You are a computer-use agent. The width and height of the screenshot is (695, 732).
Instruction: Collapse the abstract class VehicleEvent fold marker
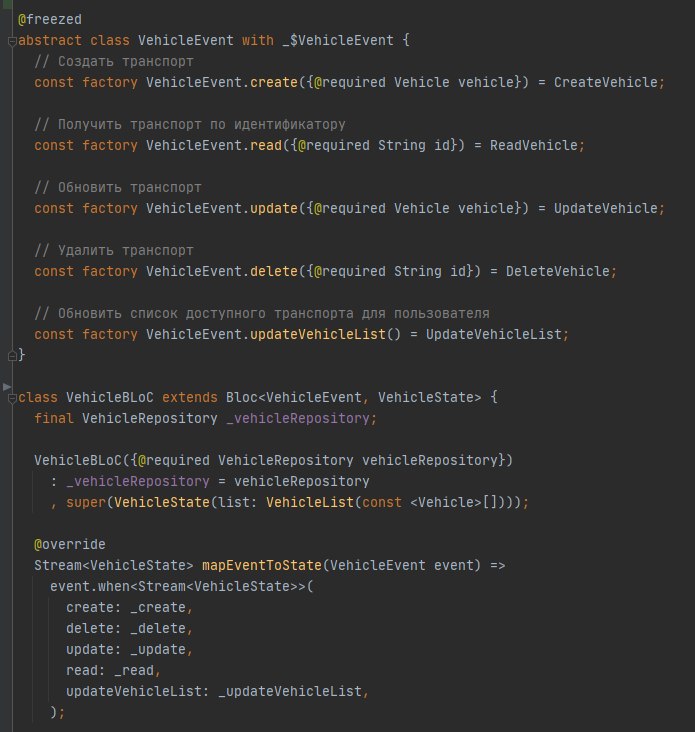coord(13,42)
